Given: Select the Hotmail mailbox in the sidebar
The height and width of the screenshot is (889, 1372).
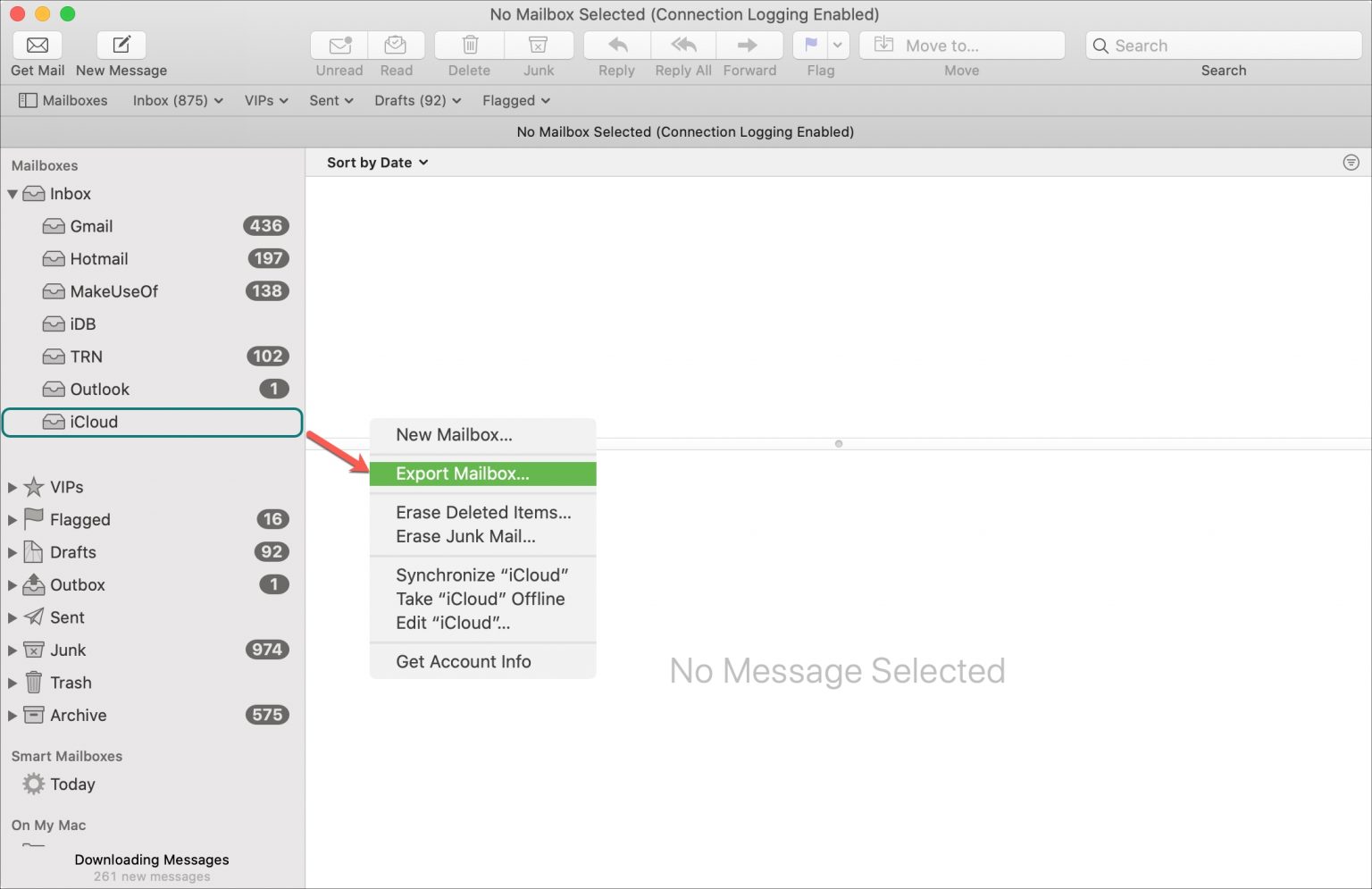Looking at the screenshot, I should coord(98,258).
